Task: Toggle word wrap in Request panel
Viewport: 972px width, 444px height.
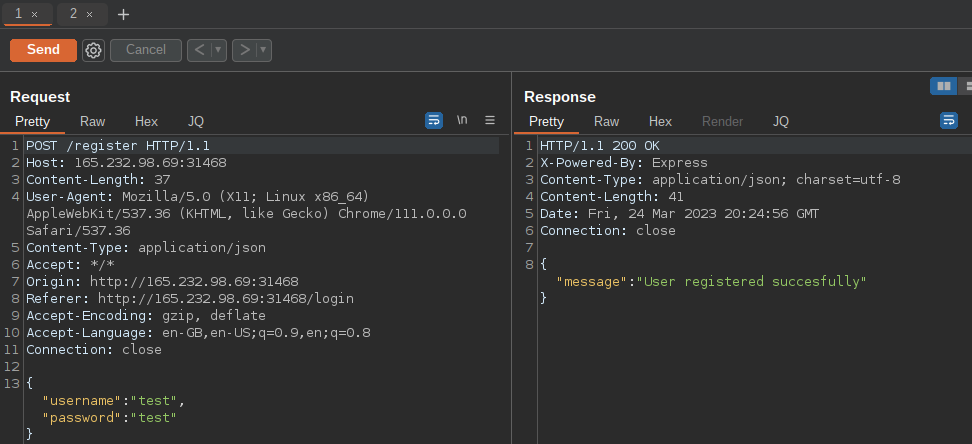Action: click(434, 120)
